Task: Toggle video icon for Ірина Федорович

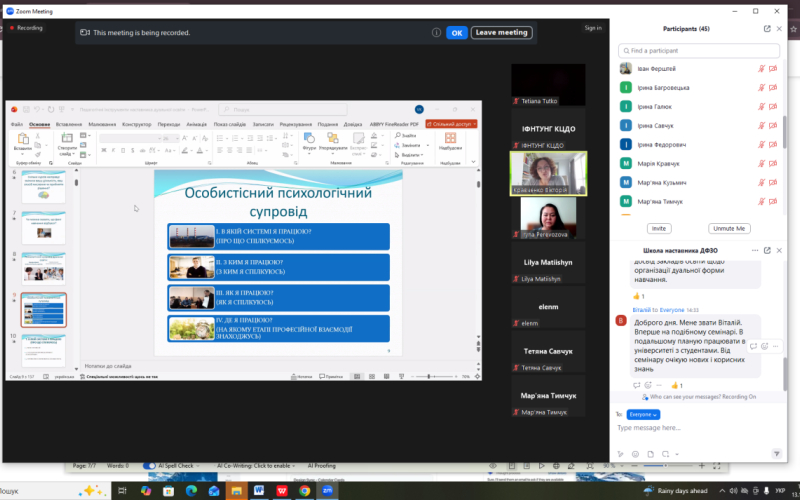Action: (x=773, y=145)
